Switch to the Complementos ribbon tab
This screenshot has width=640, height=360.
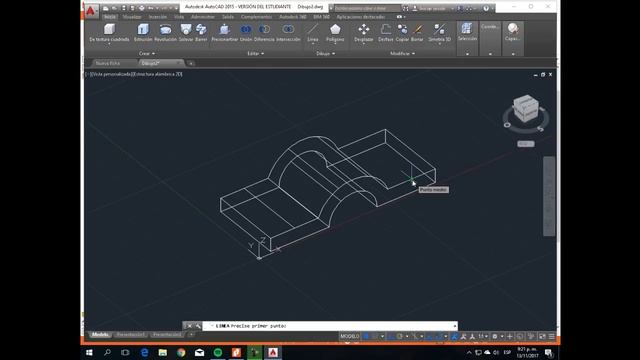click(x=256, y=17)
